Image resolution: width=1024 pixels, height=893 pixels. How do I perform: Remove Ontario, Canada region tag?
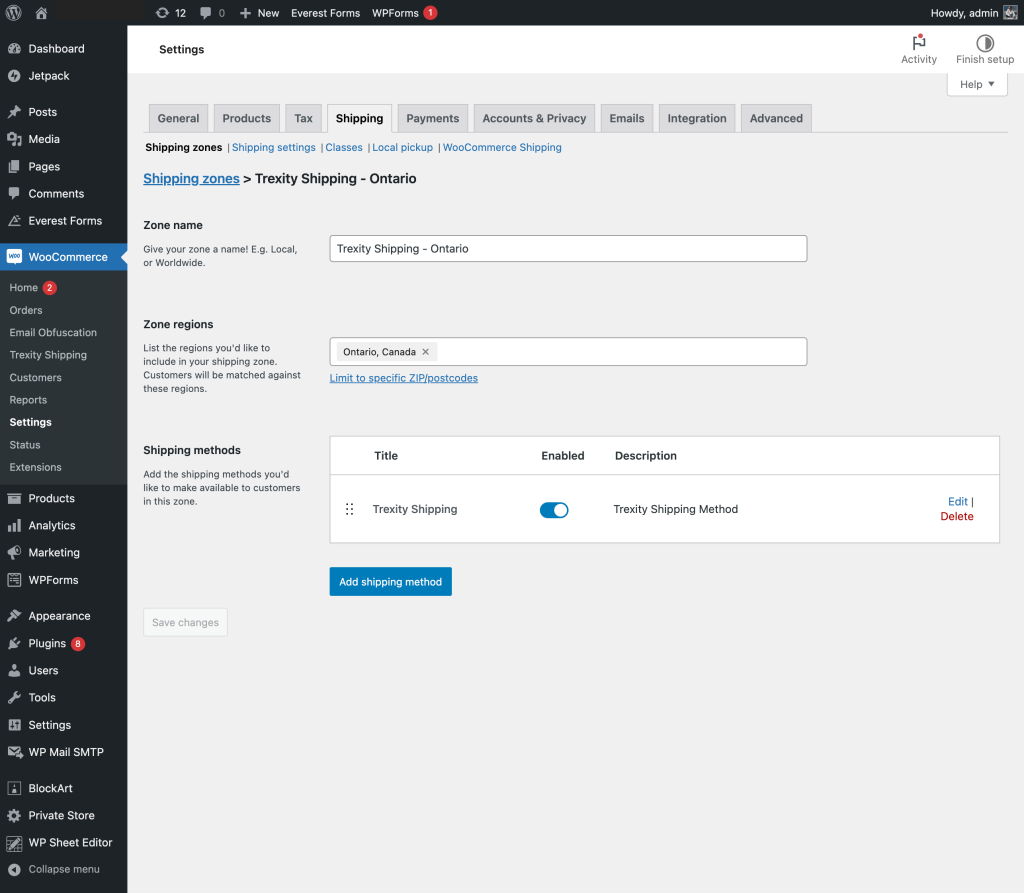[425, 351]
